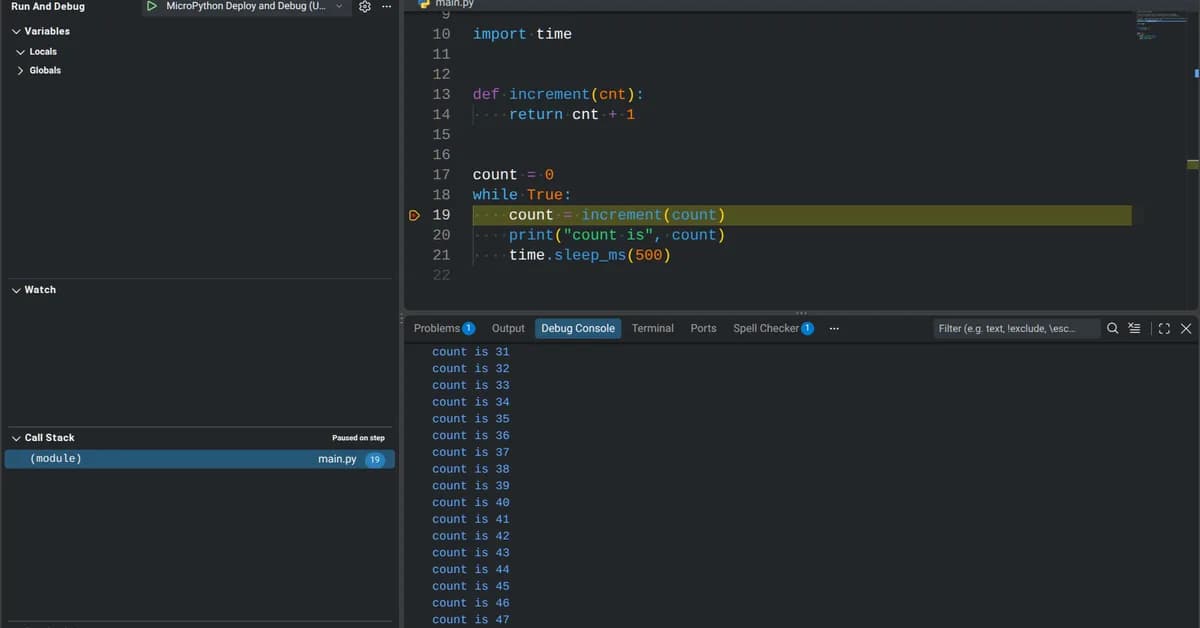This screenshot has width=1200, height=628.
Task: Click the Spell Checker count badge
Action: click(807, 328)
